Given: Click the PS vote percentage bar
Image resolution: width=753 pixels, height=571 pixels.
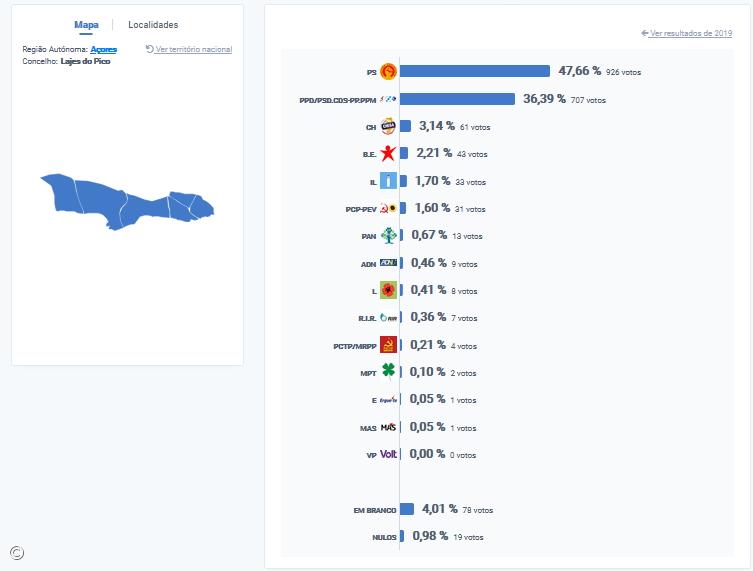Looking at the screenshot, I should tap(475, 71).
